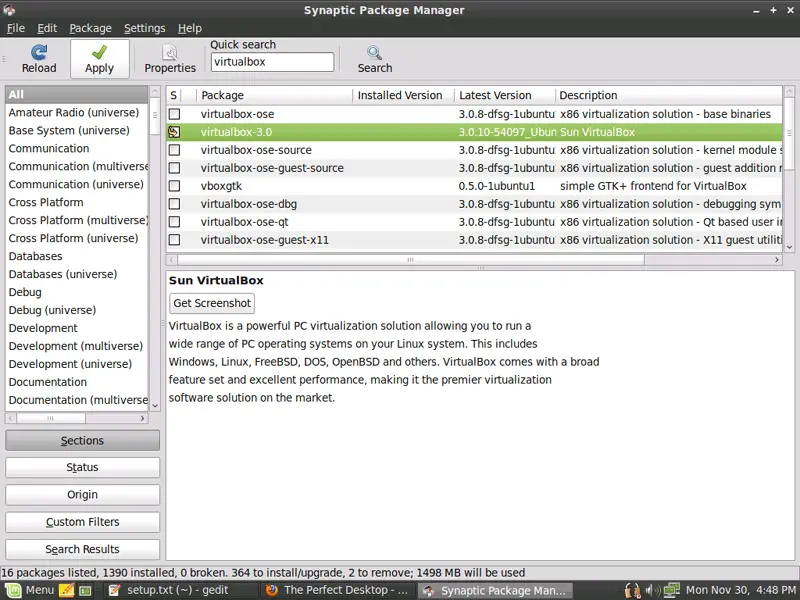
Task: Click the notes icon beside the Menu button
Action: pyautogui.click(x=66, y=590)
